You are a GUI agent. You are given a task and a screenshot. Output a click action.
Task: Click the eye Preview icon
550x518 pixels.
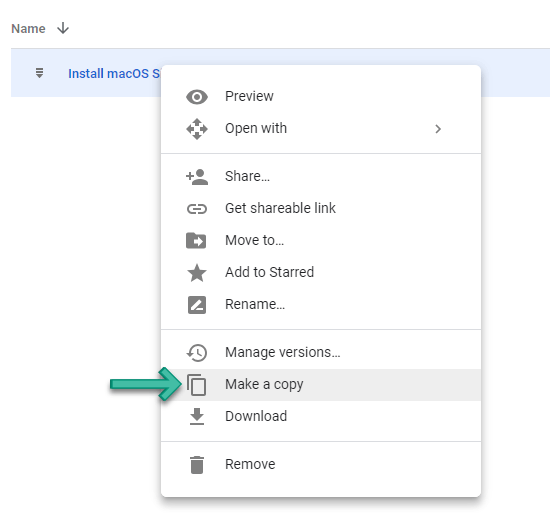click(197, 96)
